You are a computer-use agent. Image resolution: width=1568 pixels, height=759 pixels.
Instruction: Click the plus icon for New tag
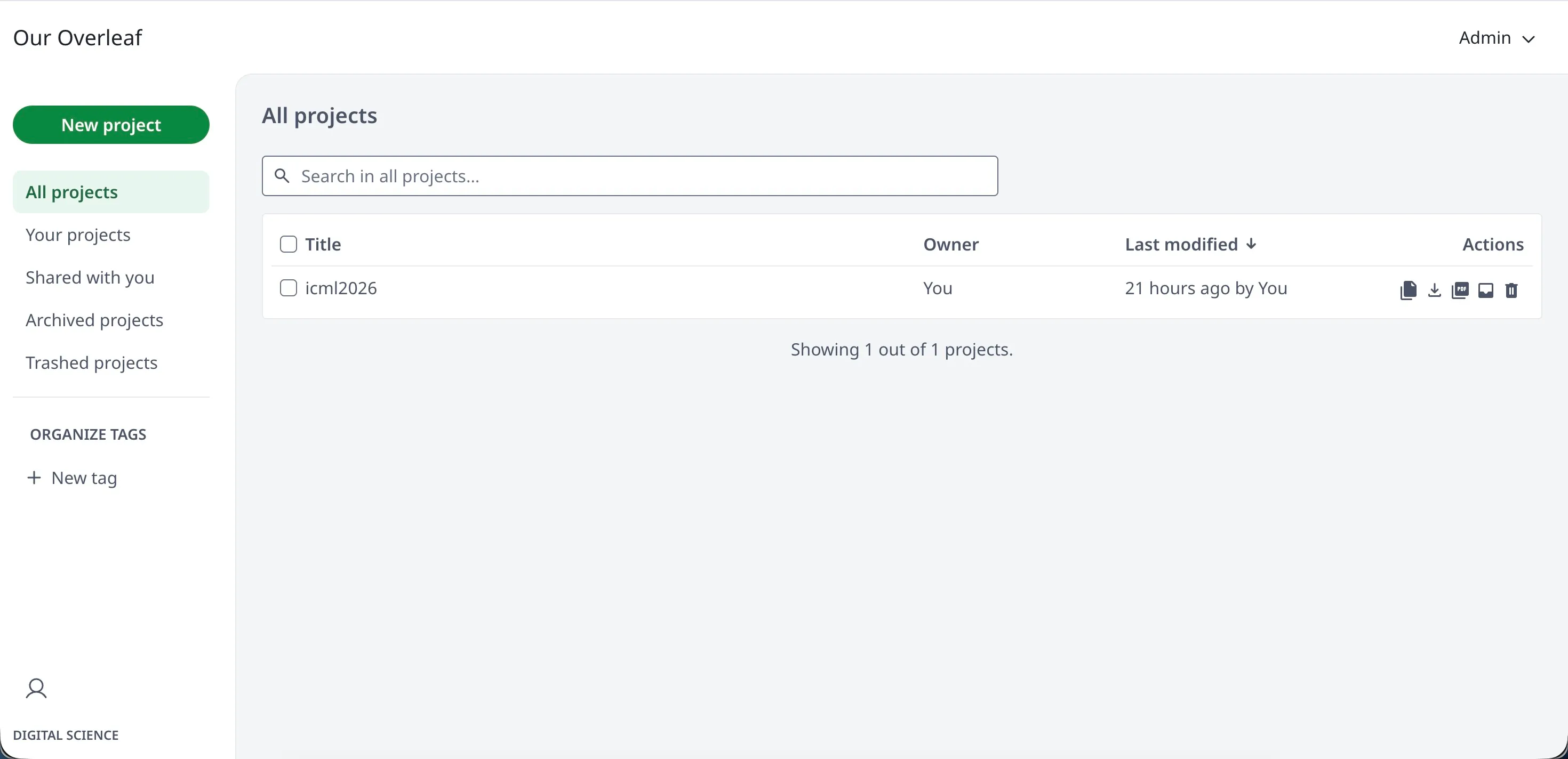point(35,478)
